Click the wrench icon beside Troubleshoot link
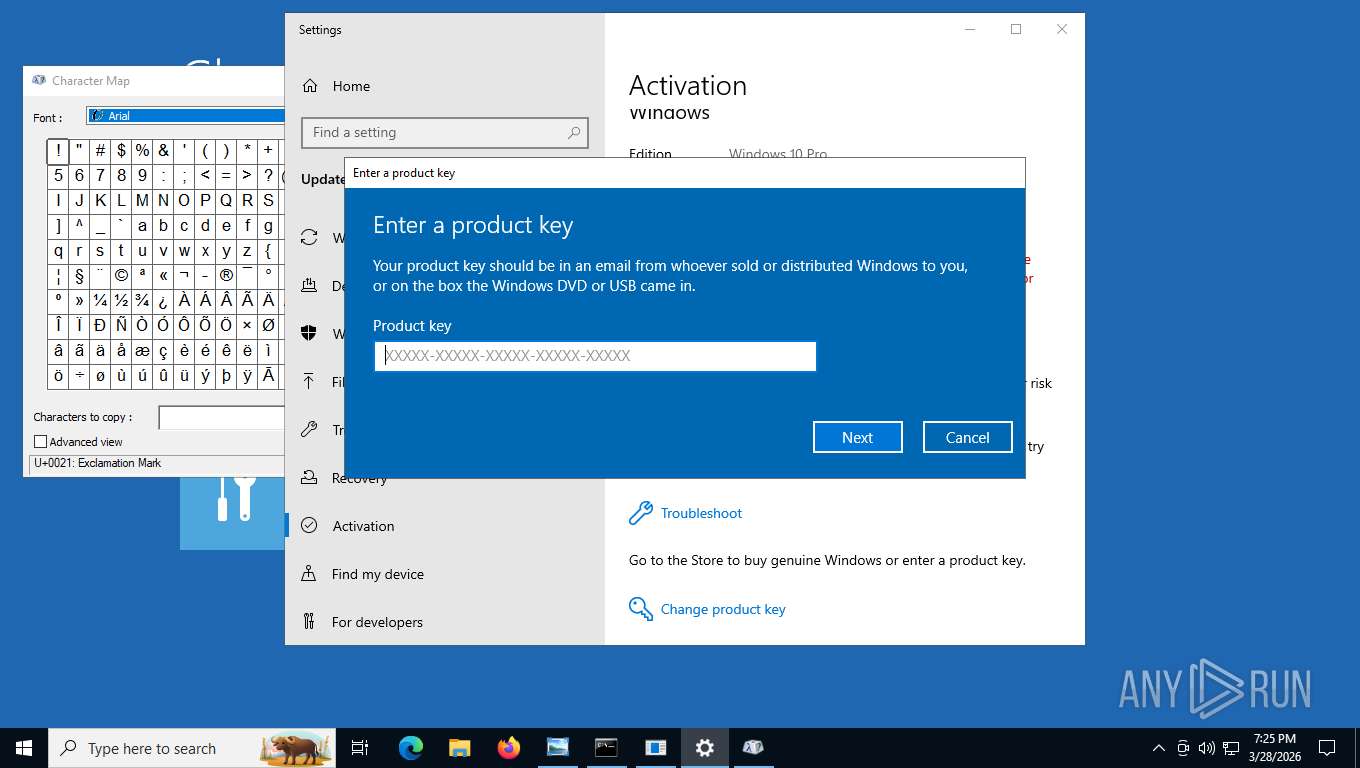1360x768 pixels. pyautogui.click(x=640, y=513)
